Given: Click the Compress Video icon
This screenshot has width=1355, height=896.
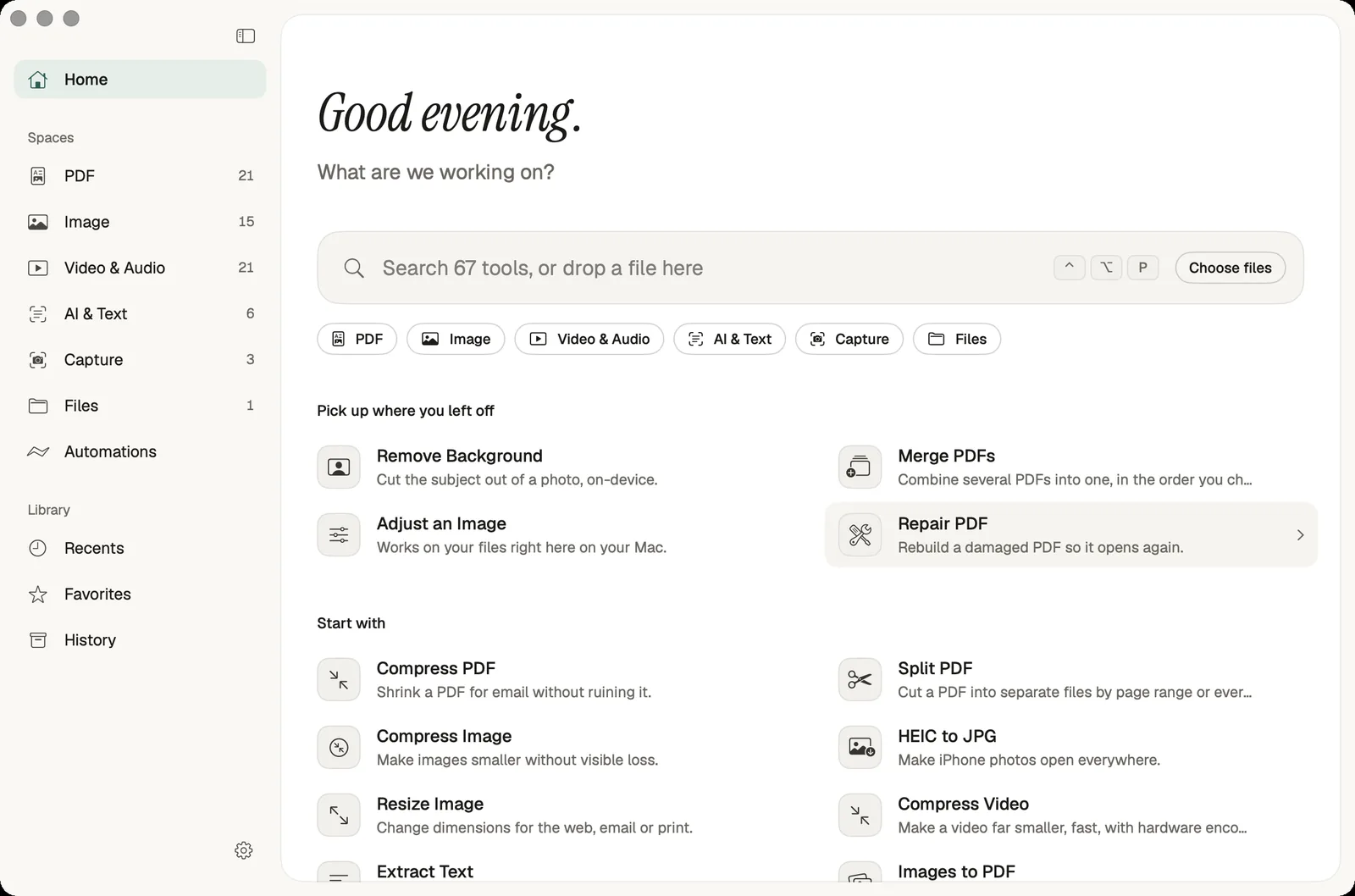Looking at the screenshot, I should [860, 816].
